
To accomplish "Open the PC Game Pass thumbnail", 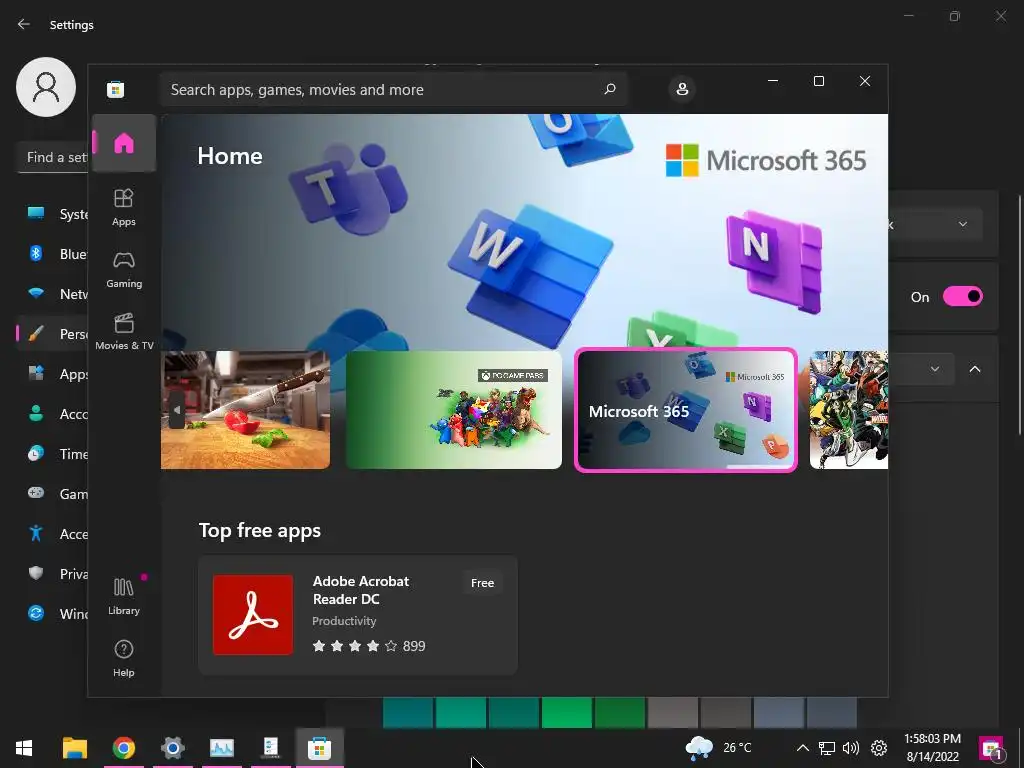I will (x=454, y=409).
